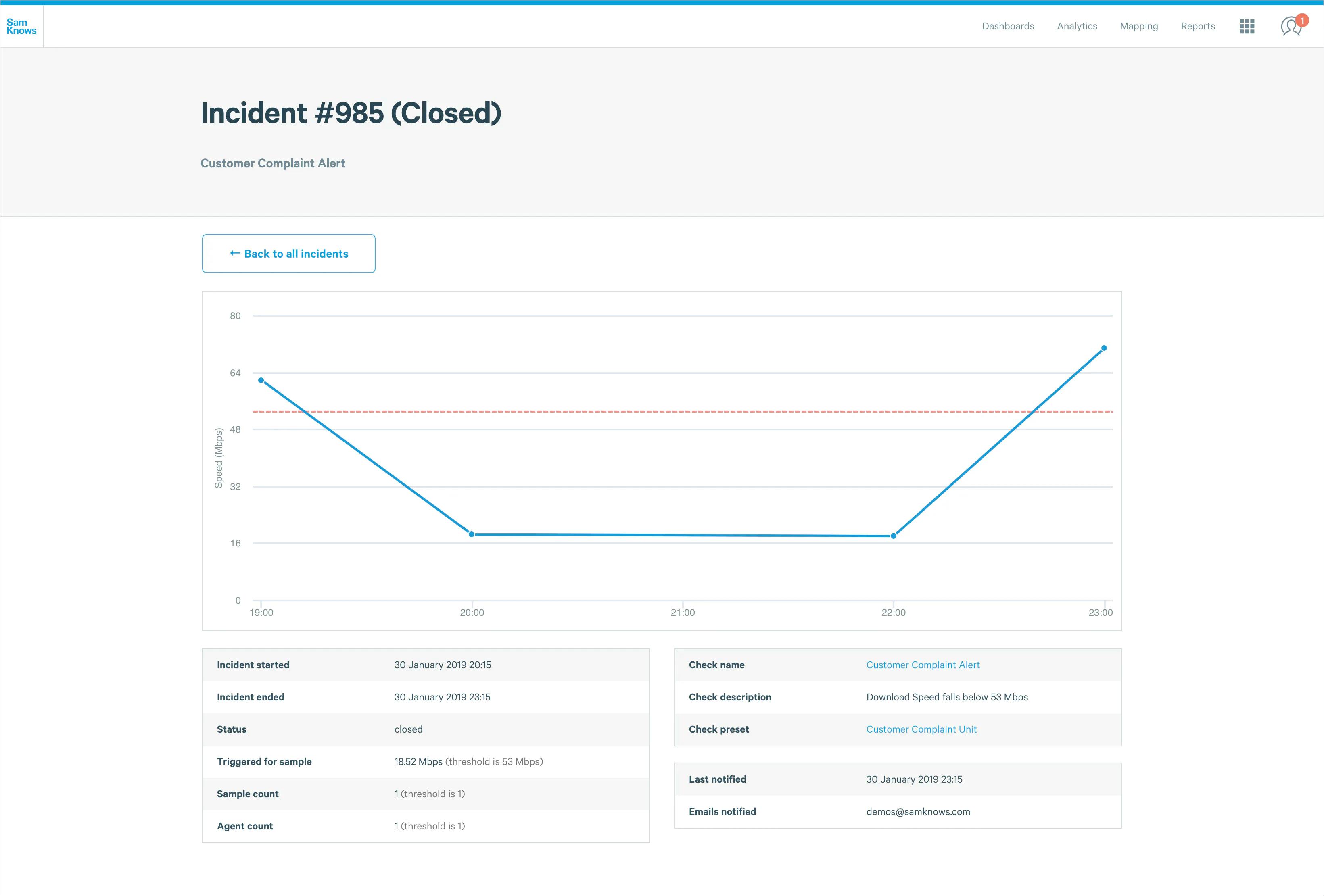
Task: Select the 20:00 data point on chart
Action: 472,534
